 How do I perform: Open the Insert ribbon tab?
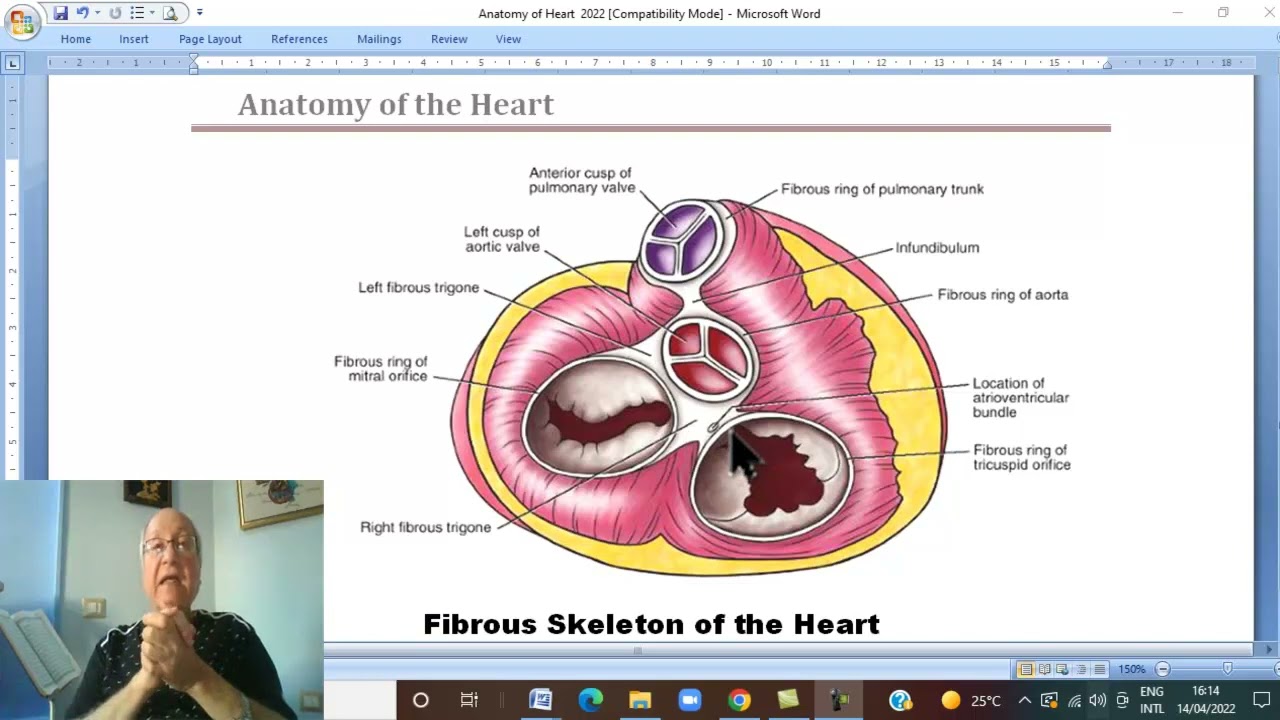pyautogui.click(x=134, y=39)
